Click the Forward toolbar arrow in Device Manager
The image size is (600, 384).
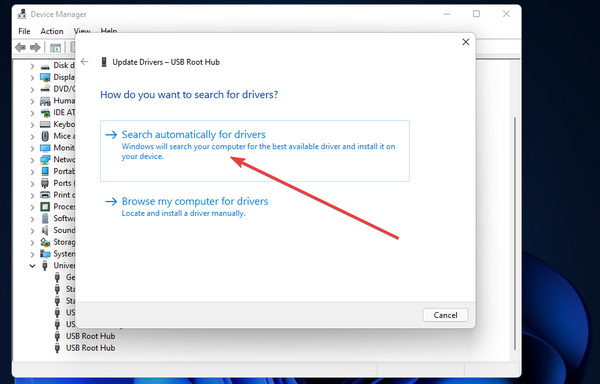[x=35, y=47]
